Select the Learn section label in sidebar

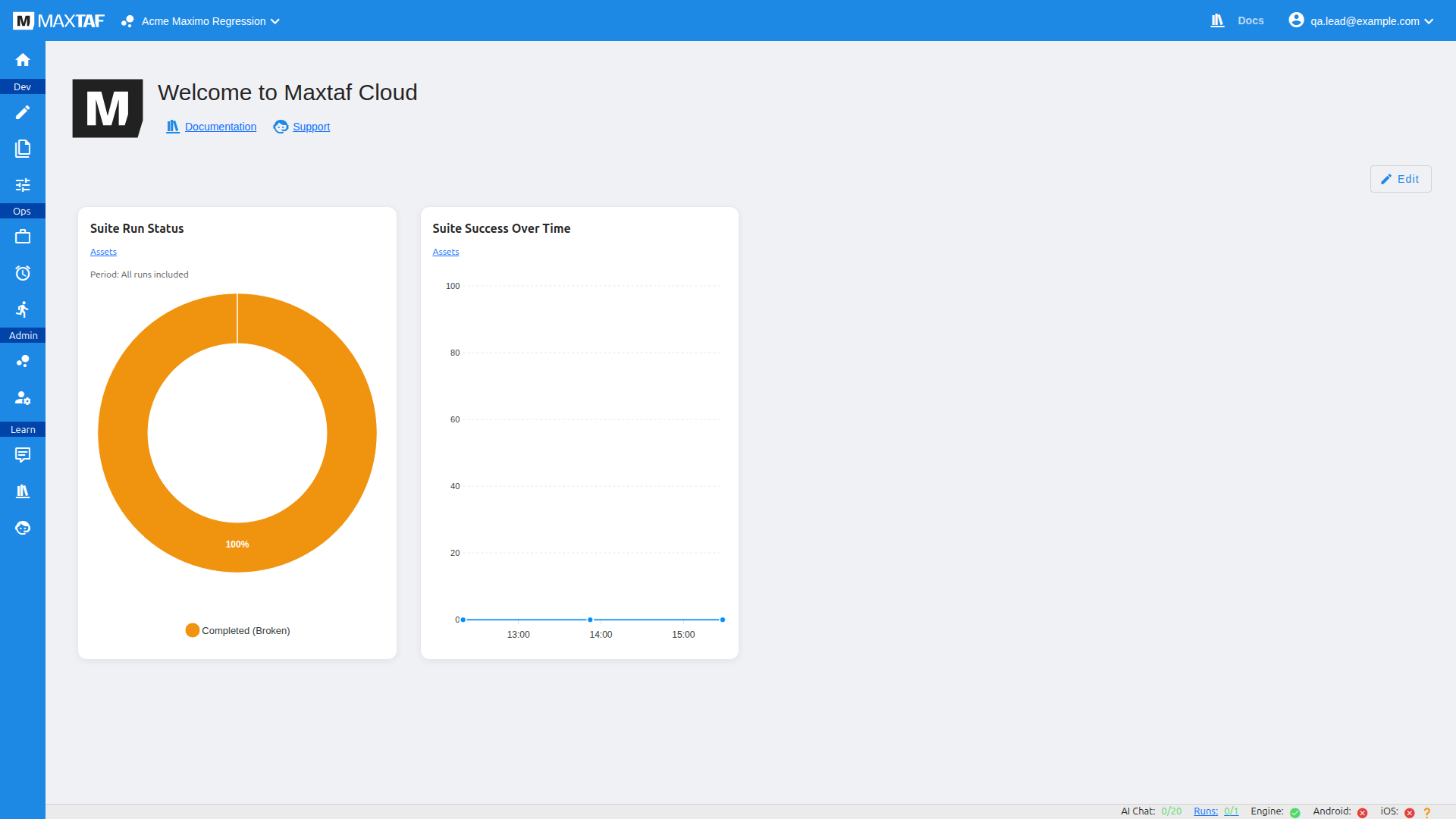click(23, 429)
